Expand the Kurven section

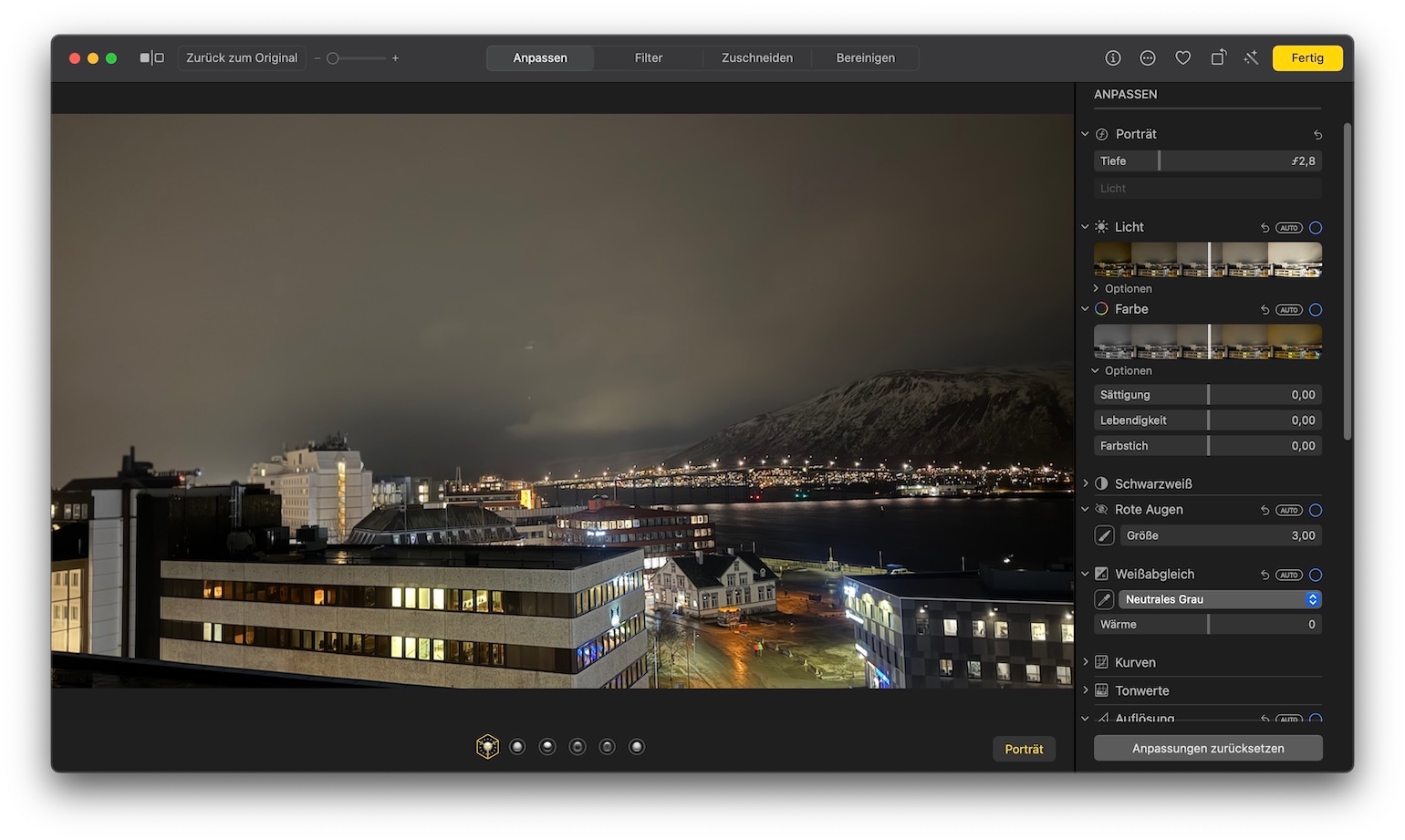point(1086,662)
